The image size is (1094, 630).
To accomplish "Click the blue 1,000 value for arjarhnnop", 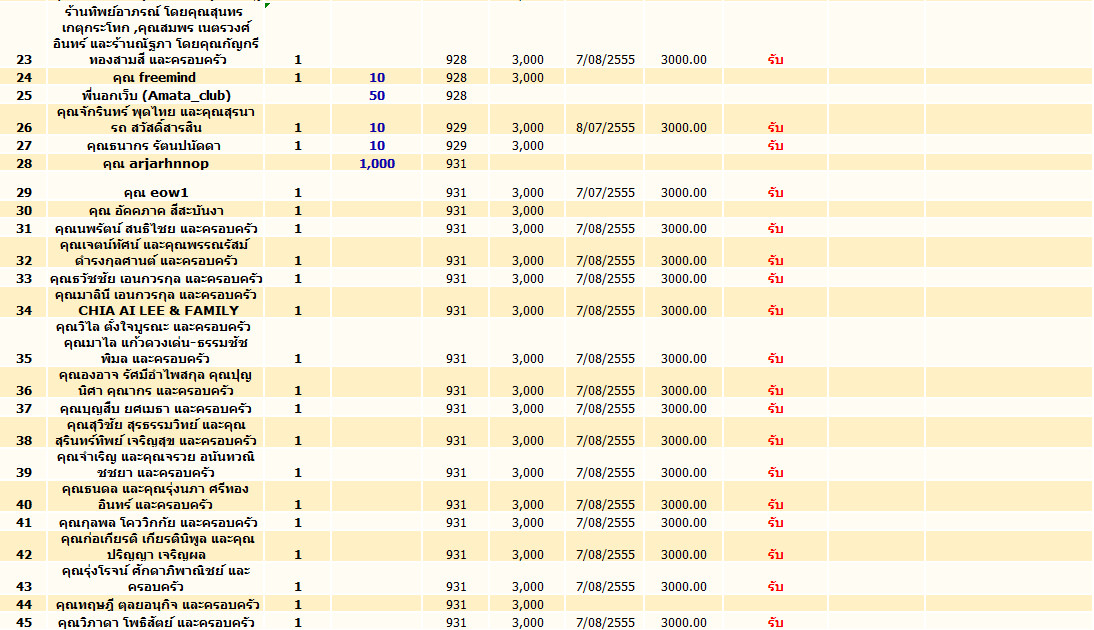I will [377, 164].
